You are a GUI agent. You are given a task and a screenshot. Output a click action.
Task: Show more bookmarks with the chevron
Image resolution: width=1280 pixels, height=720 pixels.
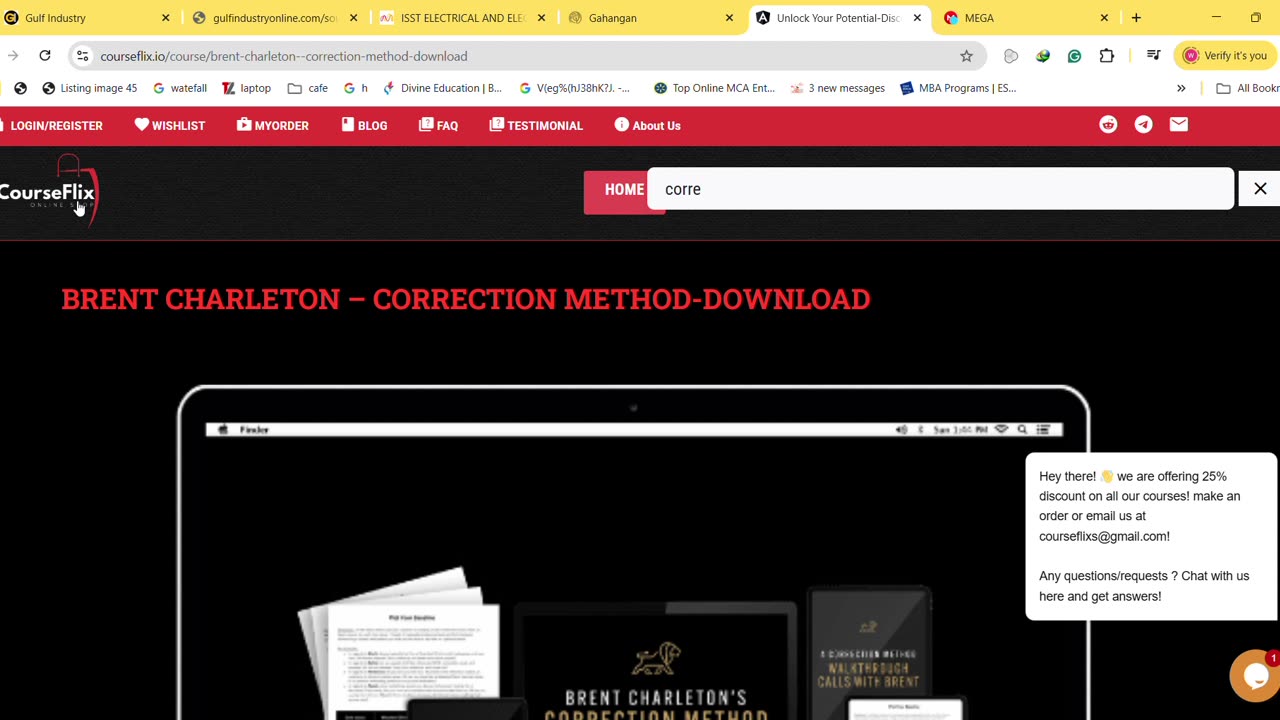tap(1181, 88)
